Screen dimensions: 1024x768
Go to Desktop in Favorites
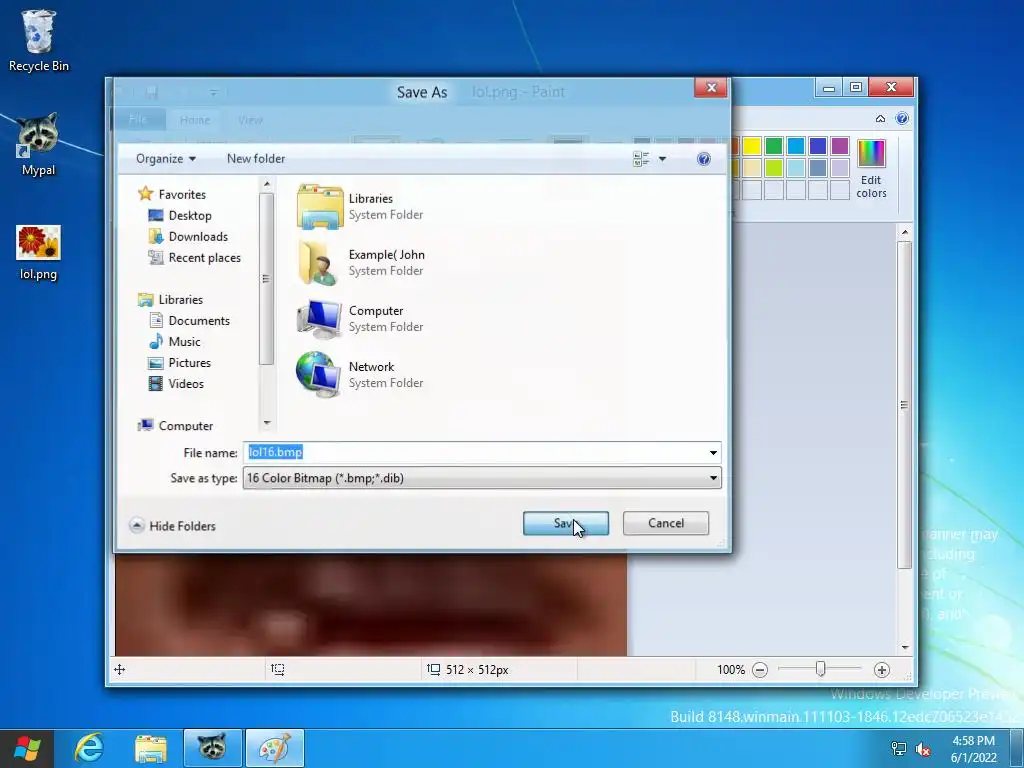pyautogui.click(x=180, y=216)
